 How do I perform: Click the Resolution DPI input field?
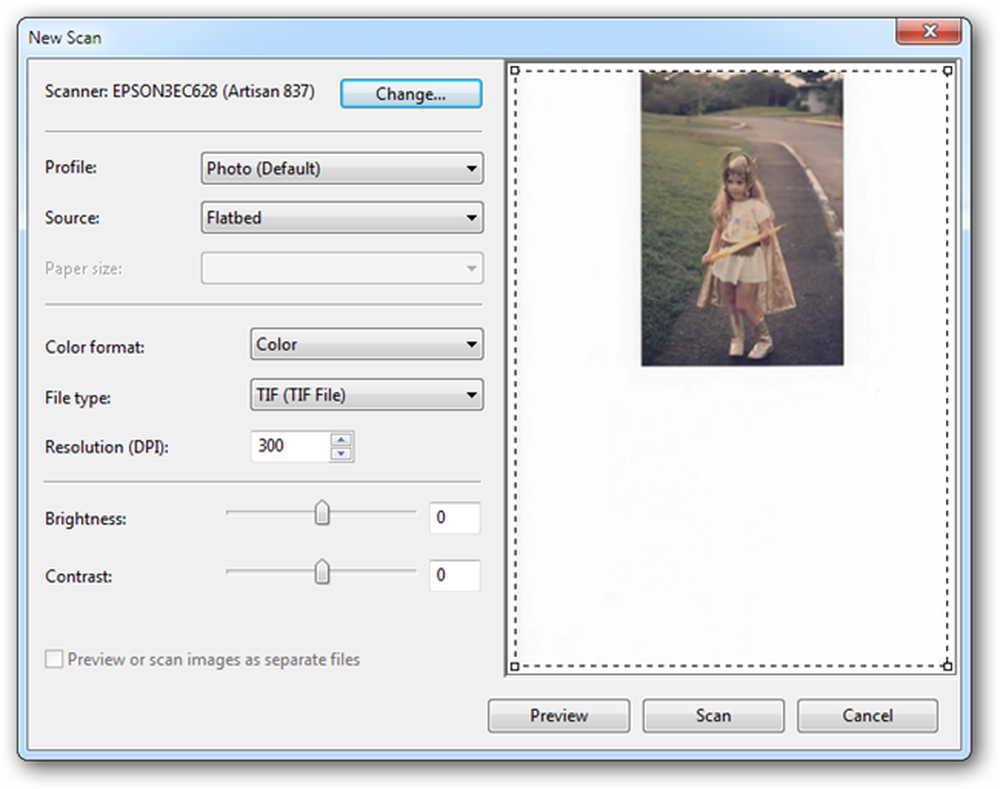coord(291,446)
